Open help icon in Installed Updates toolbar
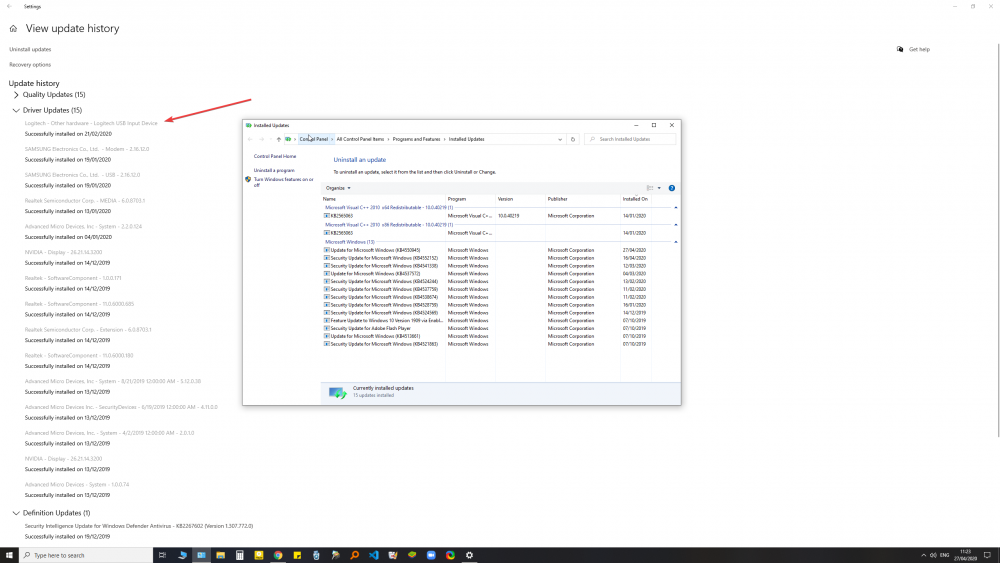Viewport: 1000px width, 563px height. (672, 188)
